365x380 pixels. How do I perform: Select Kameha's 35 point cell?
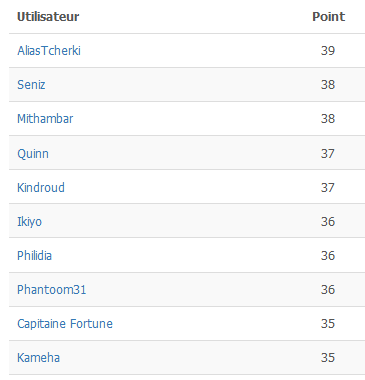tap(328, 358)
